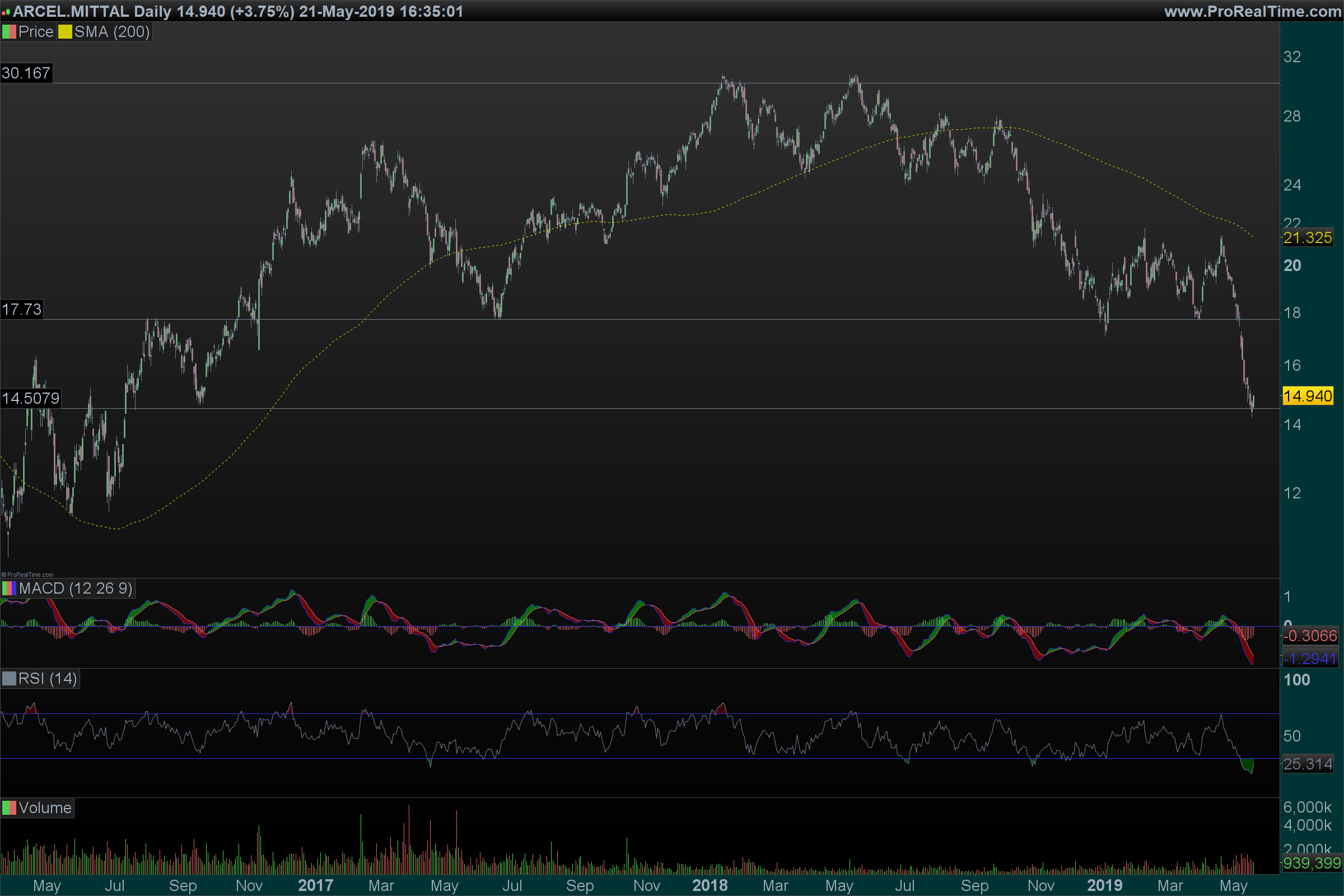Click the © ProRealTime.com copyright text
Viewport: 1344px width, 896px height.
coord(27,575)
